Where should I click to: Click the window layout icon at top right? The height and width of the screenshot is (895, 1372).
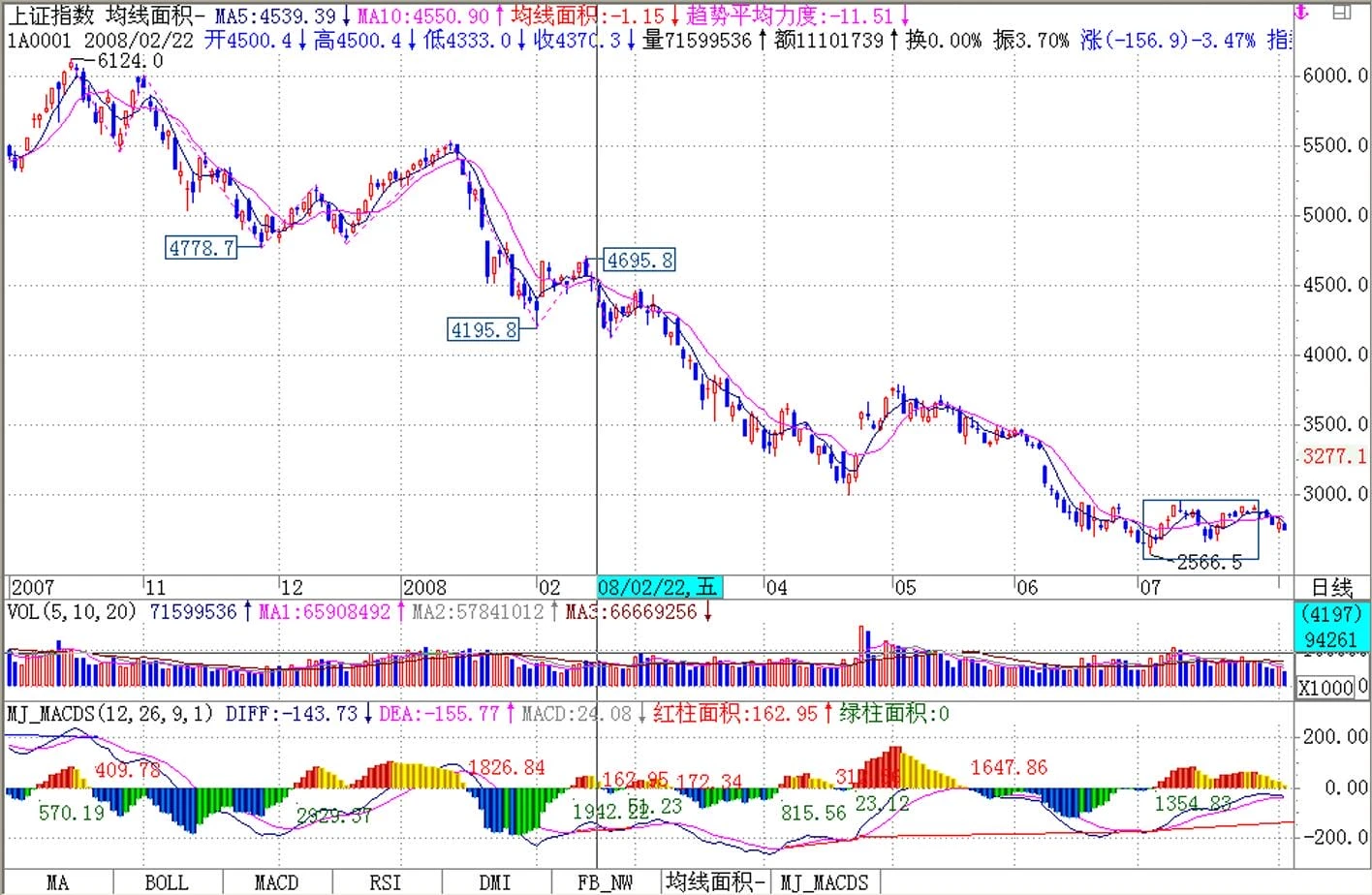(1341, 13)
